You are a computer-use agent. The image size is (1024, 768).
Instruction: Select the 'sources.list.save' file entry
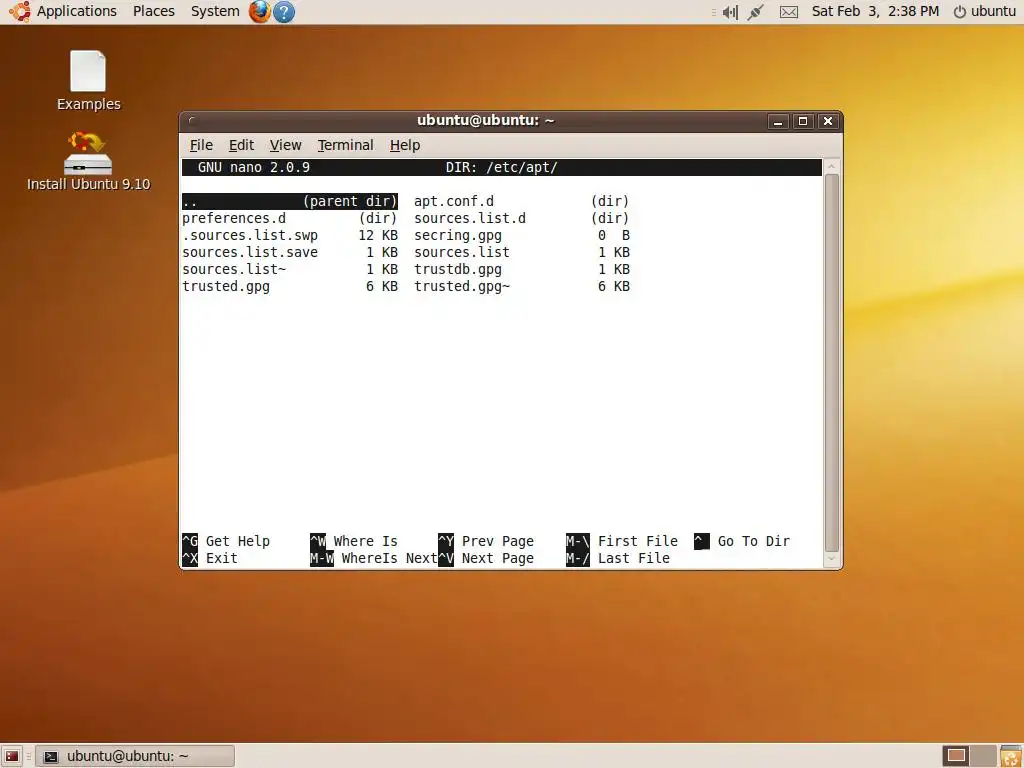click(290, 252)
